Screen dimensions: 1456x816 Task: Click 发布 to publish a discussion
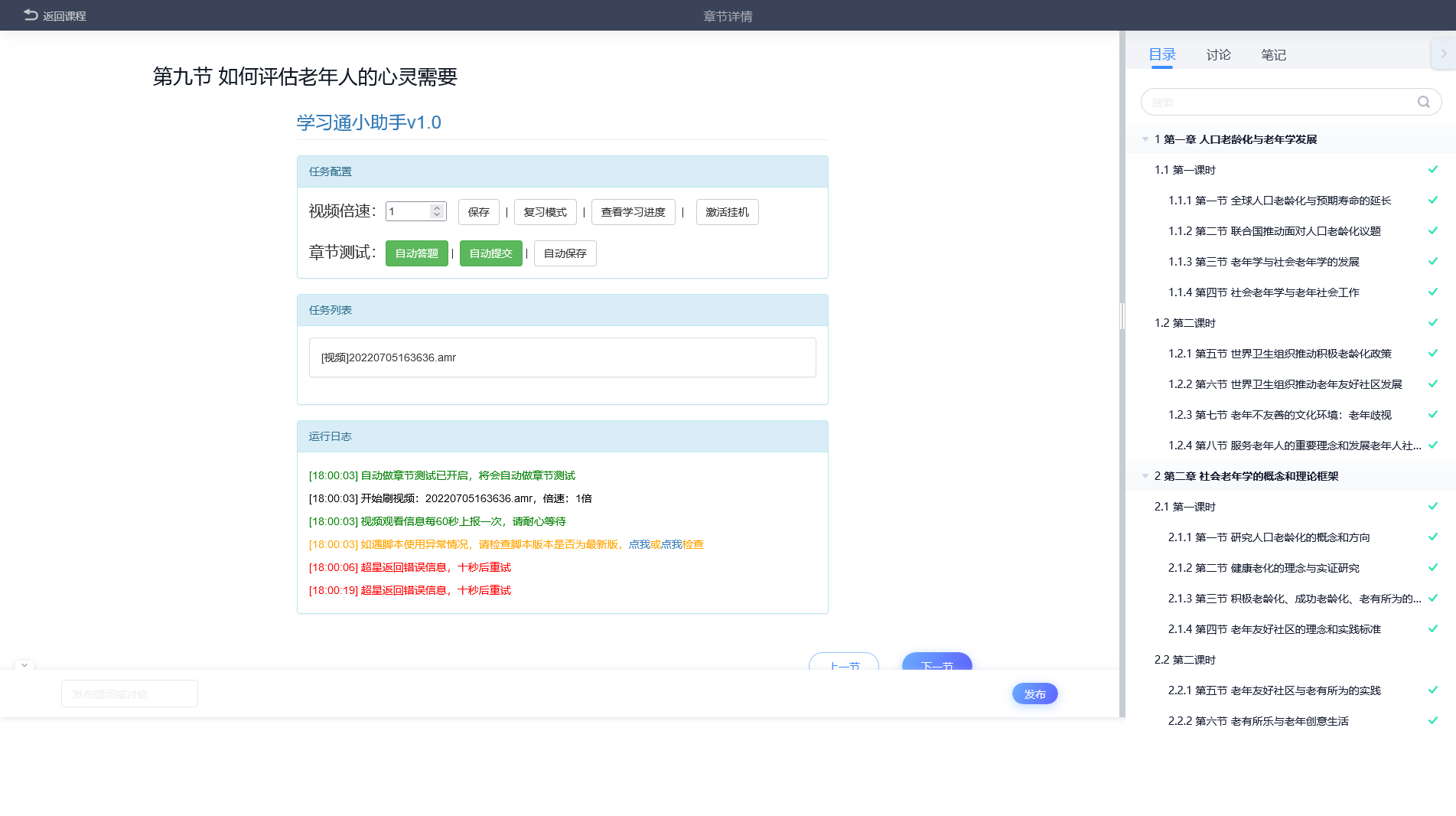pos(1034,694)
